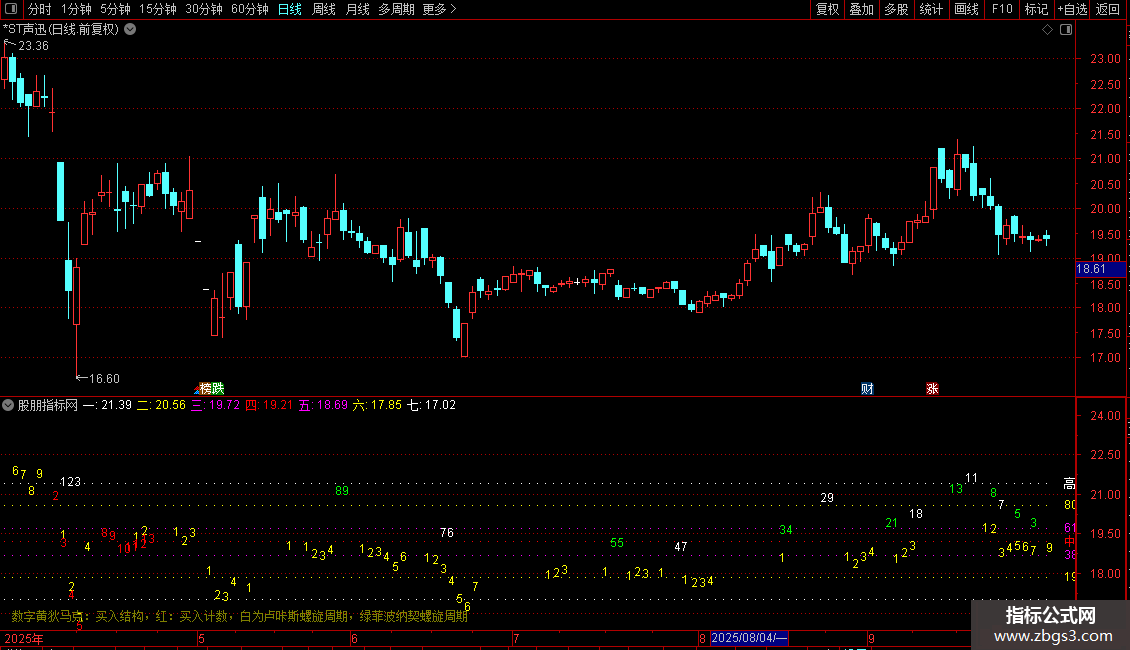
Task: Click the 2025/08/04 date cursor label
Action: pyautogui.click(x=749, y=638)
